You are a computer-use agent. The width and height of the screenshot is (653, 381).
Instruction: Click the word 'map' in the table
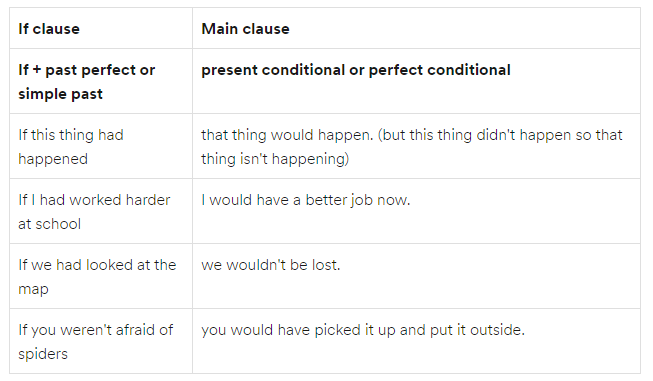coord(33,289)
